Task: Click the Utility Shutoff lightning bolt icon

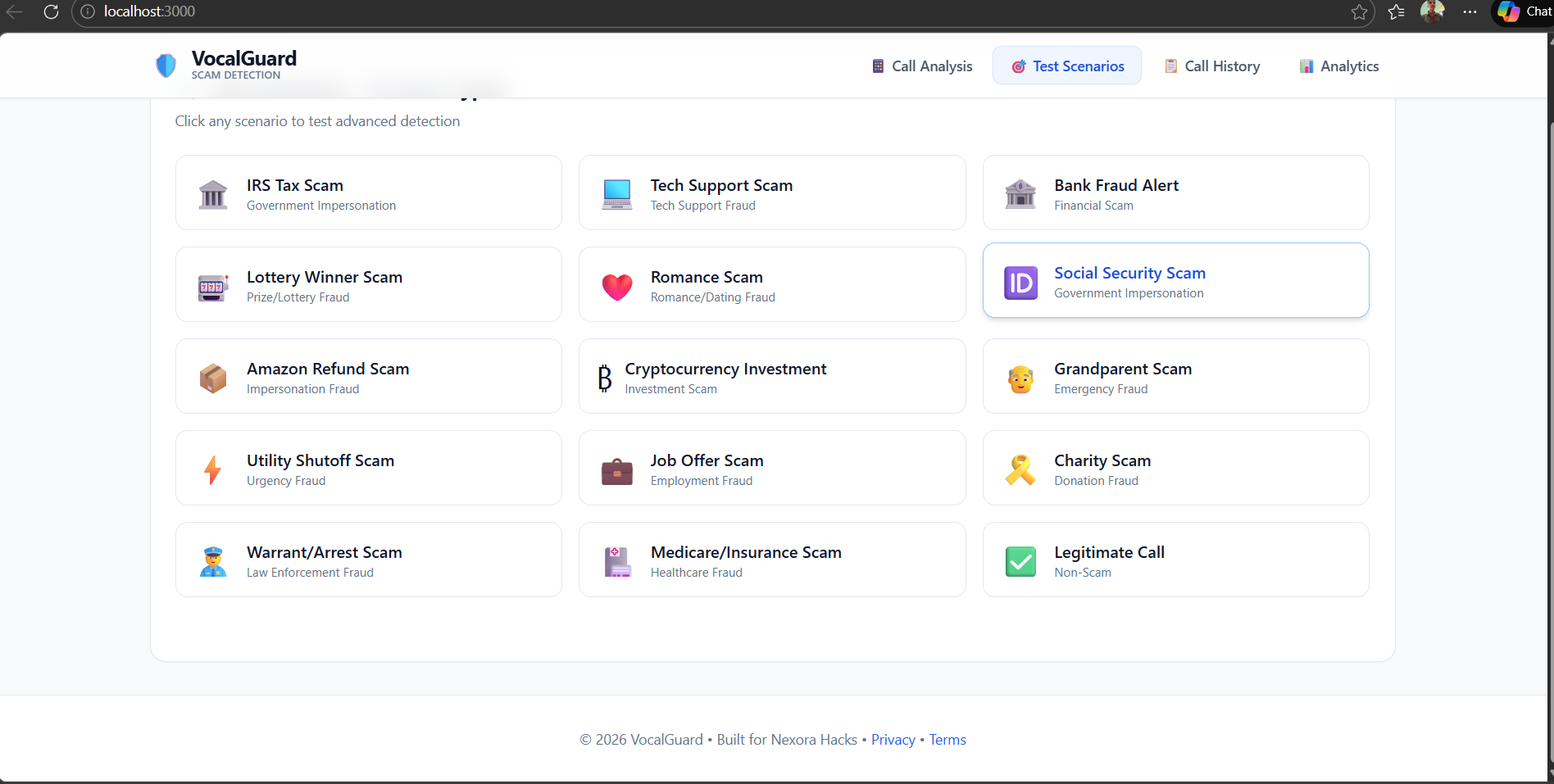Action: (213, 469)
